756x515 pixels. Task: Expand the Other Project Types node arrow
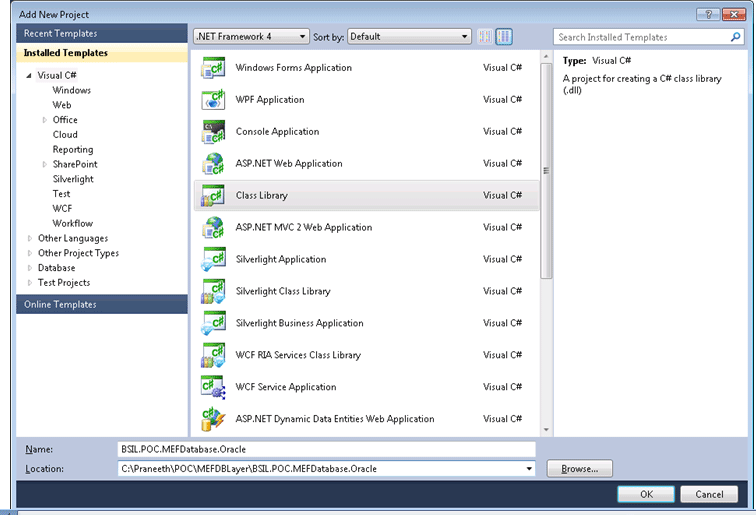click(x=30, y=253)
